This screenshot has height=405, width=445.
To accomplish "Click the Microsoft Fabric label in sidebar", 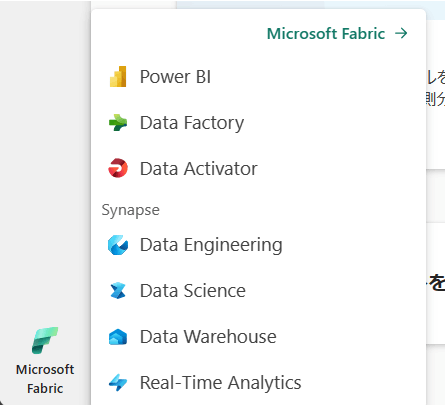I will [45, 379].
